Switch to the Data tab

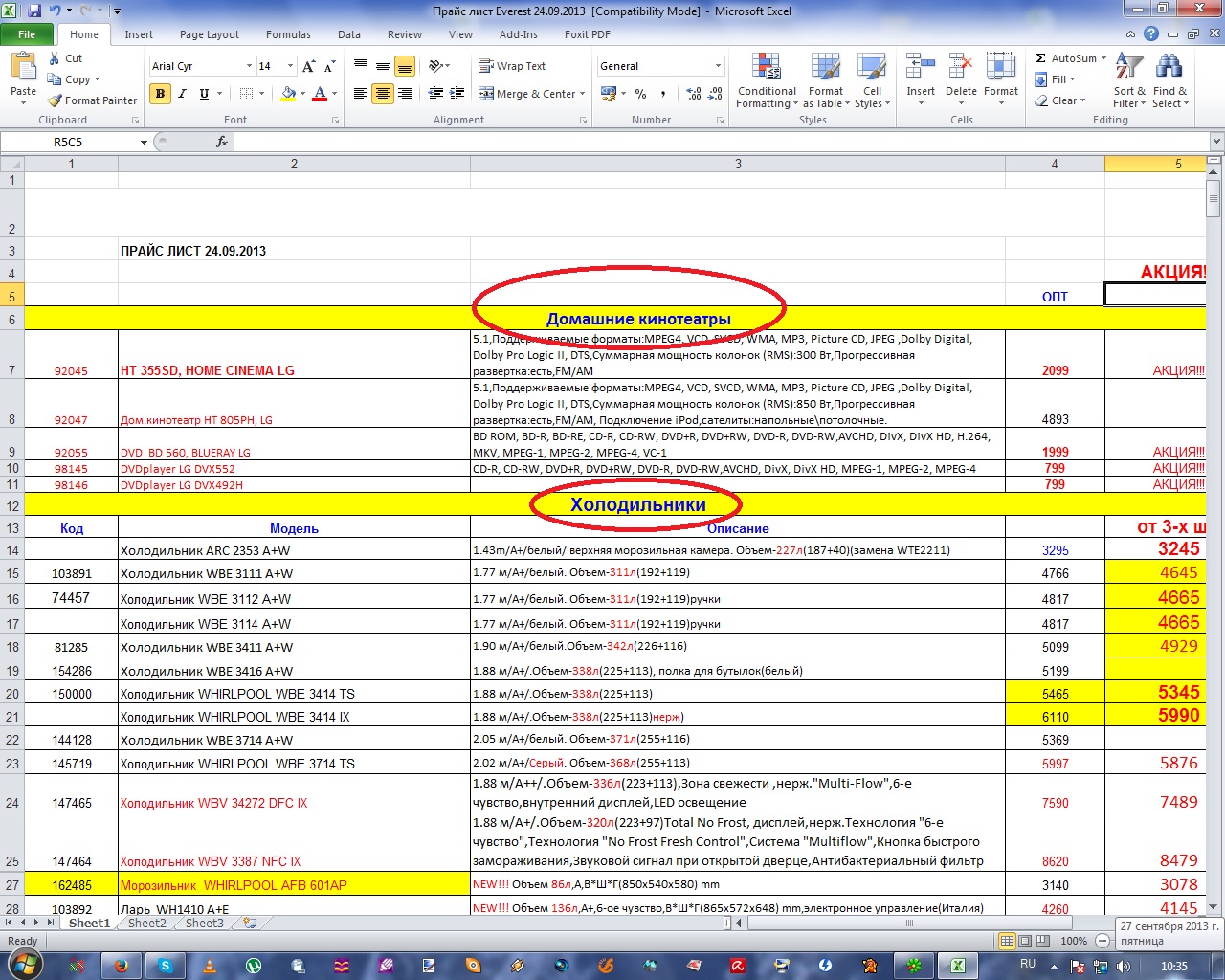(x=349, y=34)
